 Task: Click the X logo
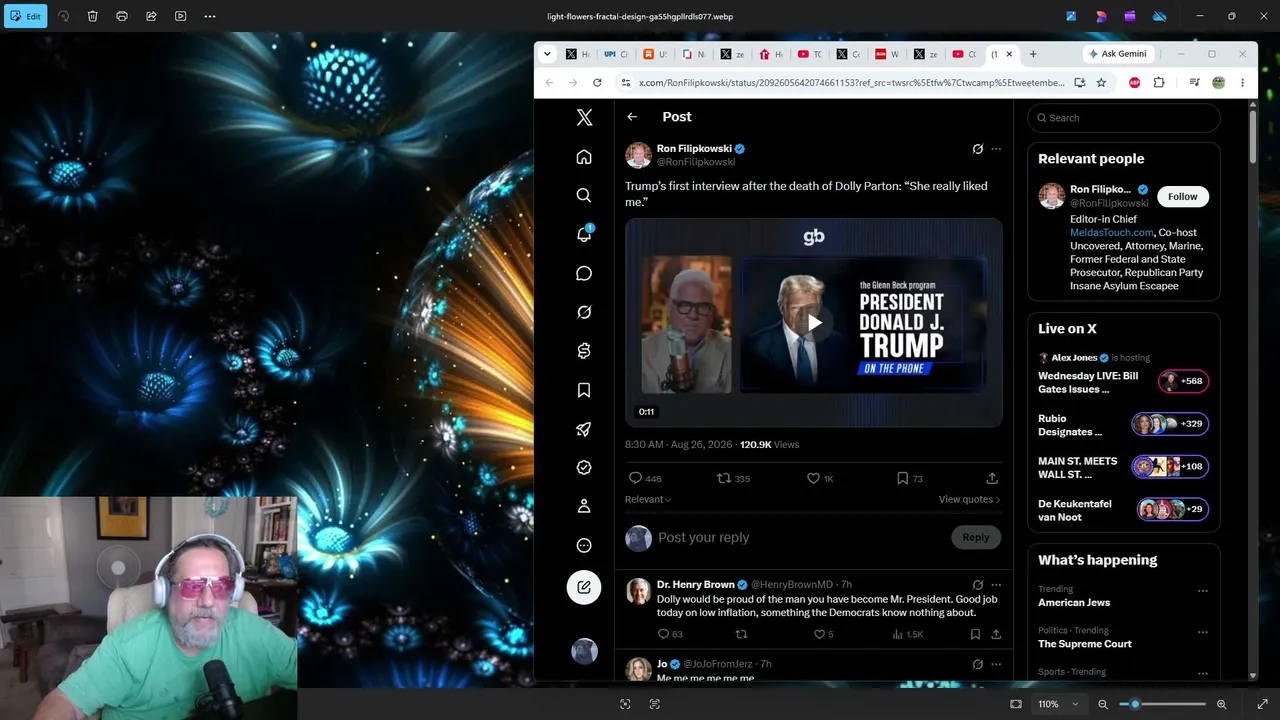pyautogui.click(x=584, y=117)
